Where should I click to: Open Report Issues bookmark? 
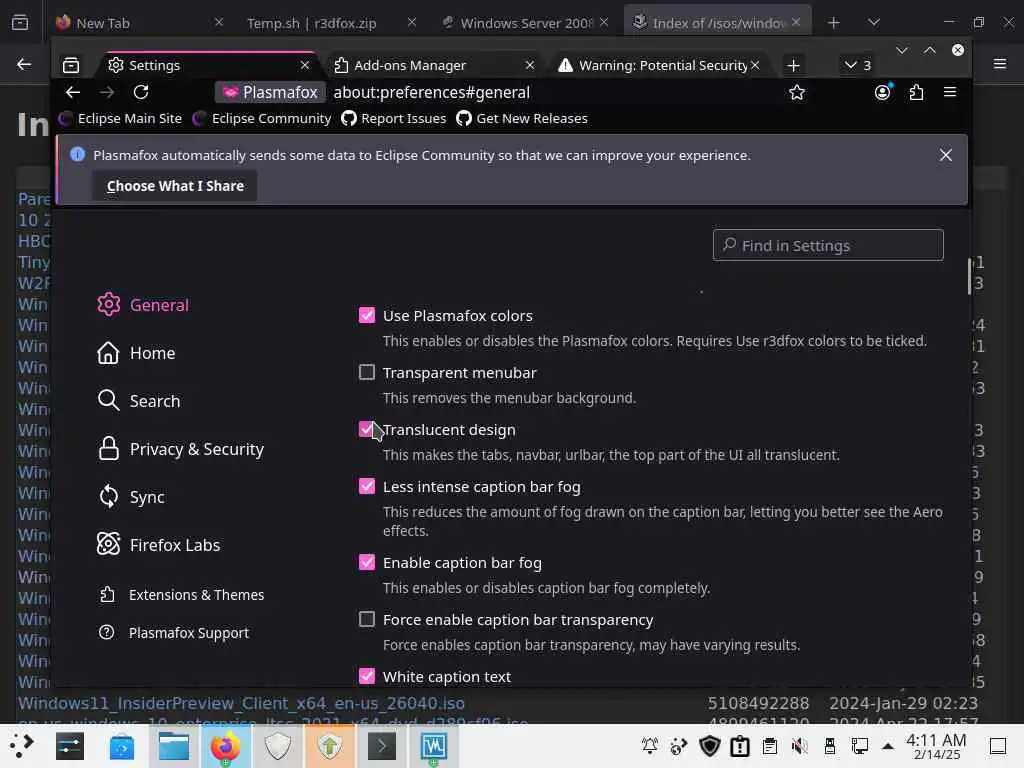pyautogui.click(x=394, y=118)
